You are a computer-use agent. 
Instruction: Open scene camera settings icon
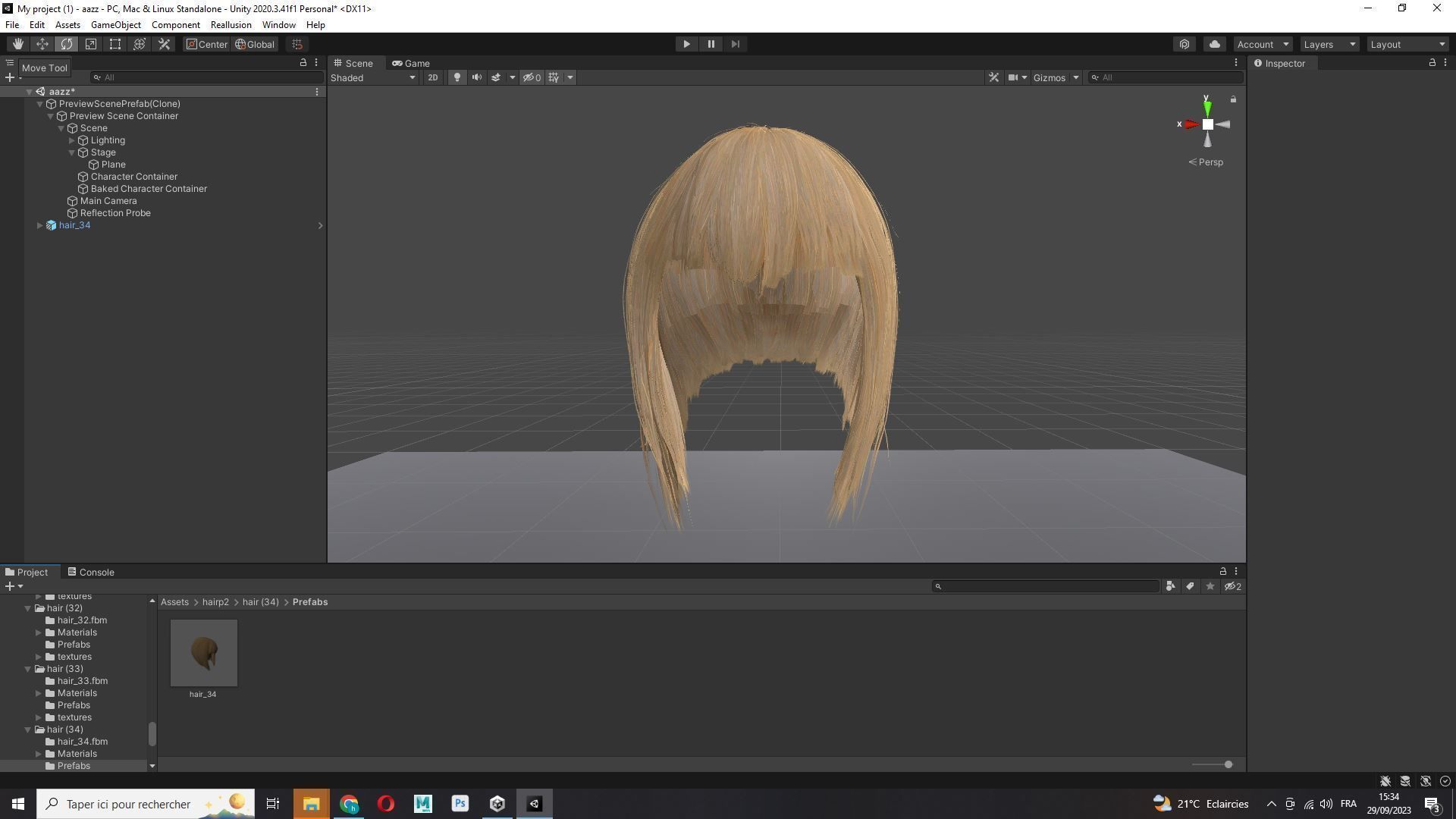pyautogui.click(x=1012, y=77)
